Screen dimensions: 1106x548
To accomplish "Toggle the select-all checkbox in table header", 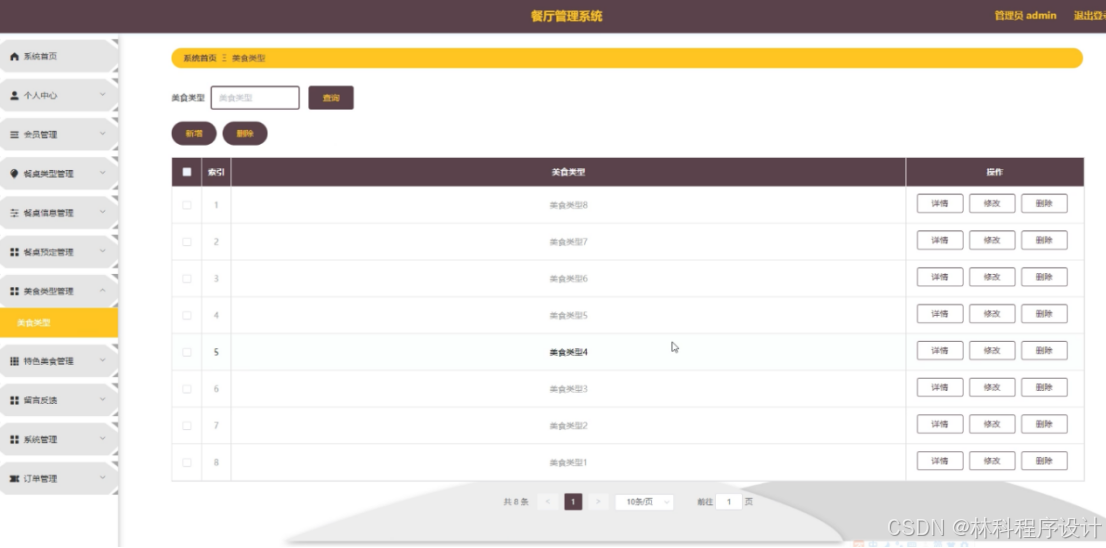I will pos(187,171).
